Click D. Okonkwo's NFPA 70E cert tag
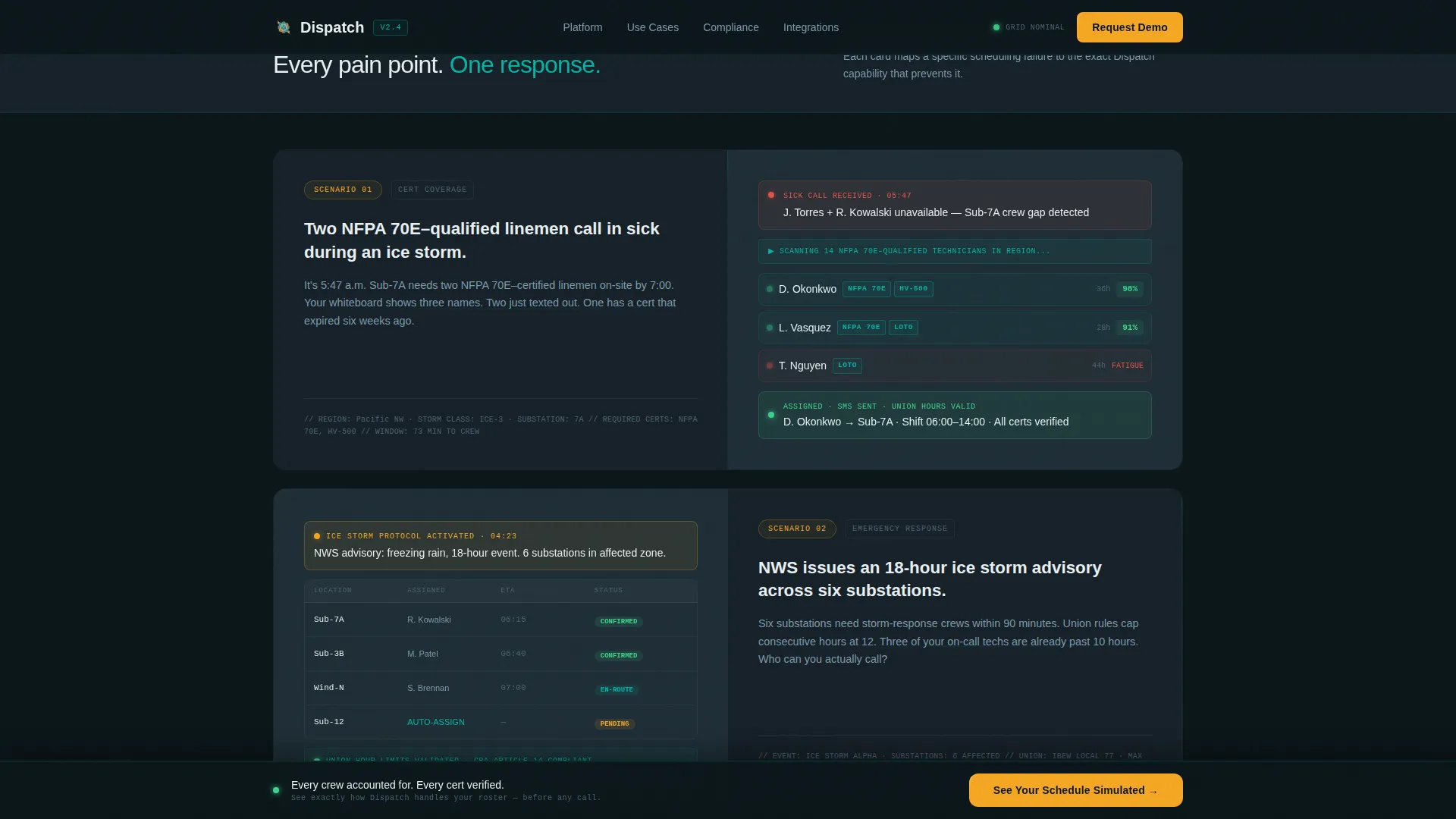The width and height of the screenshot is (1456, 819). click(x=867, y=289)
